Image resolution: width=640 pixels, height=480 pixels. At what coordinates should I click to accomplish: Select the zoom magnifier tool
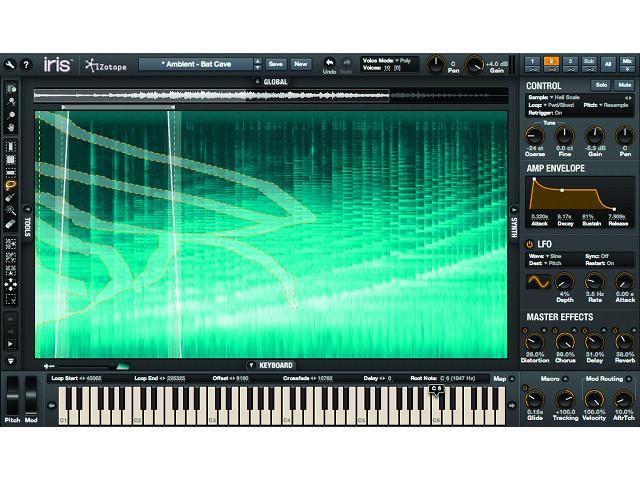10,115
